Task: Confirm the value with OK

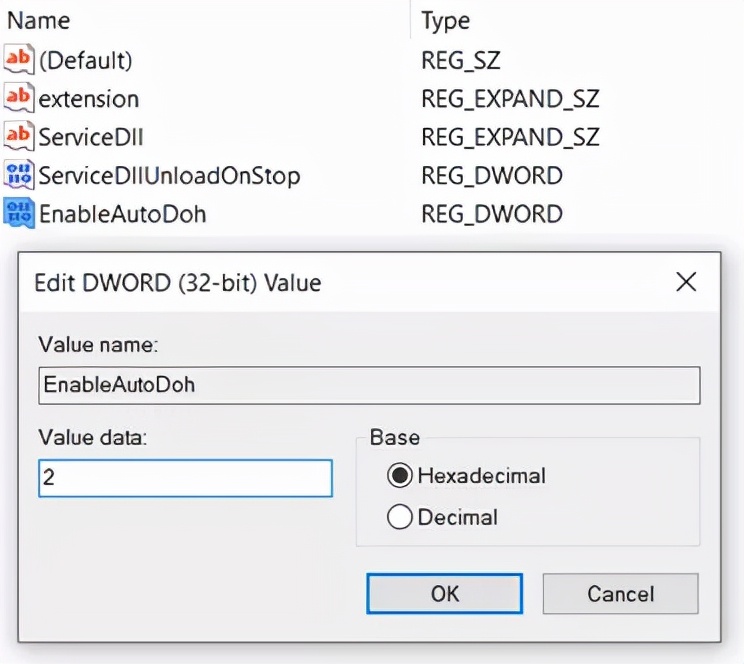Action: click(x=444, y=593)
